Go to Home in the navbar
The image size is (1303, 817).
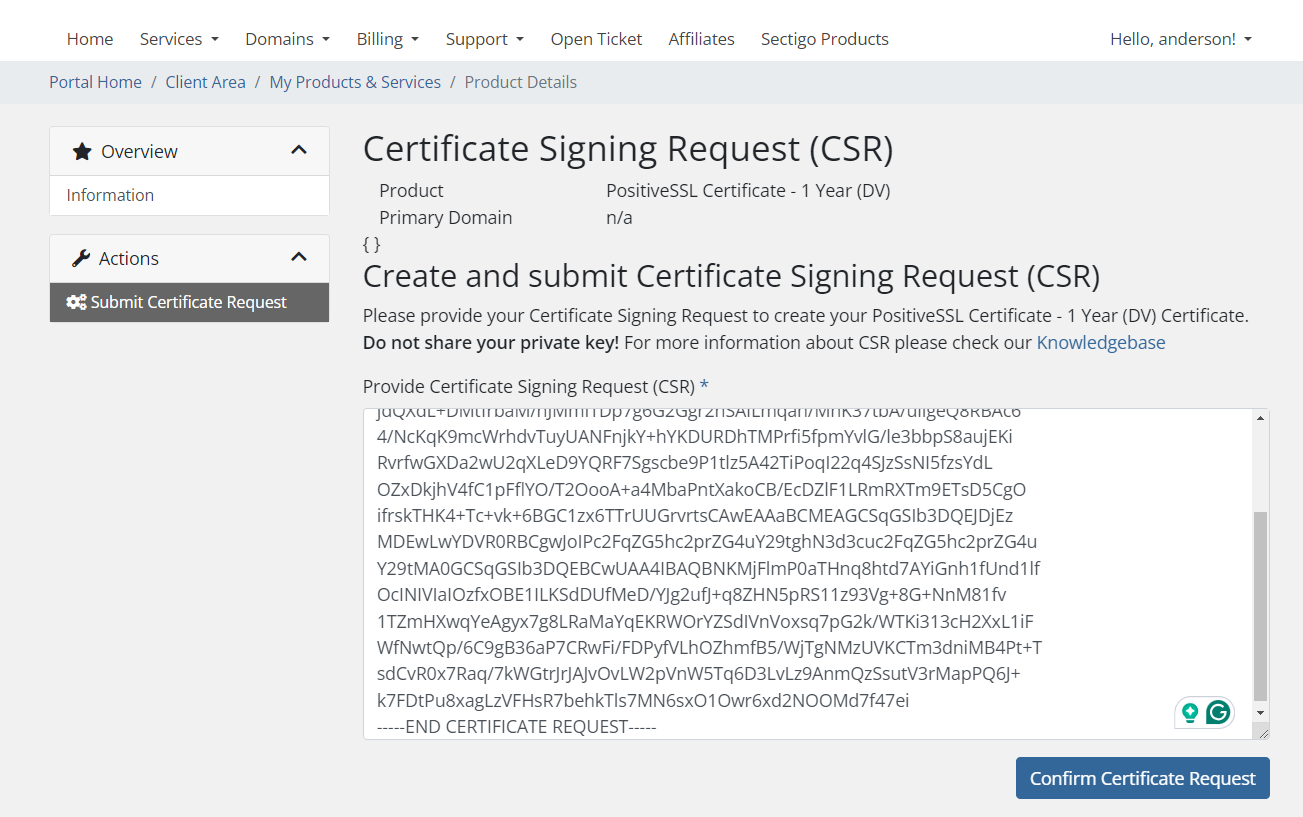click(x=90, y=39)
